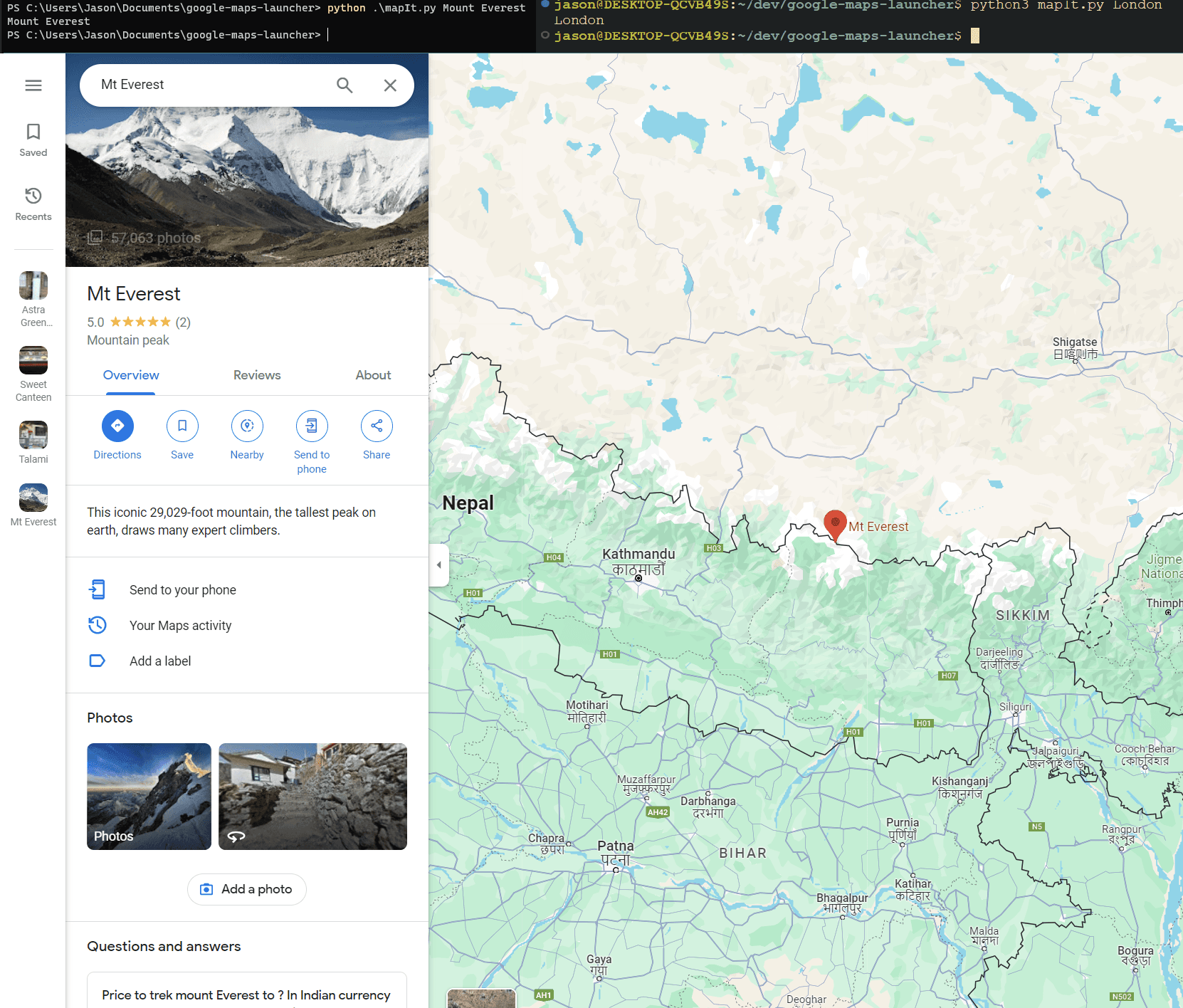Click the H03 highway shield on map
The height and width of the screenshot is (1008, 1183).
[x=714, y=548]
